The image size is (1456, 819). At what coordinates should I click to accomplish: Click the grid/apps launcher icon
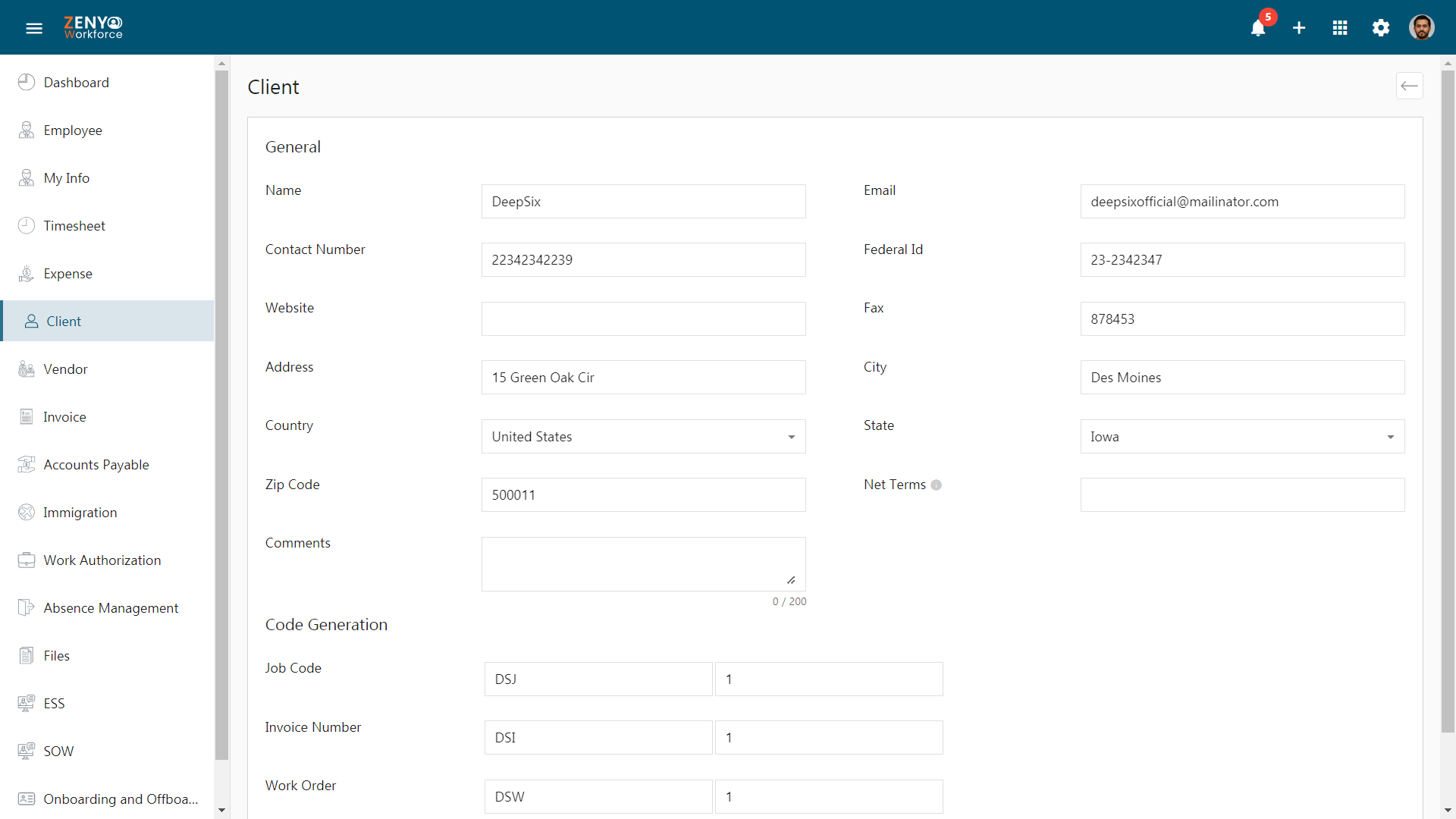click(x=1341, y=27)
